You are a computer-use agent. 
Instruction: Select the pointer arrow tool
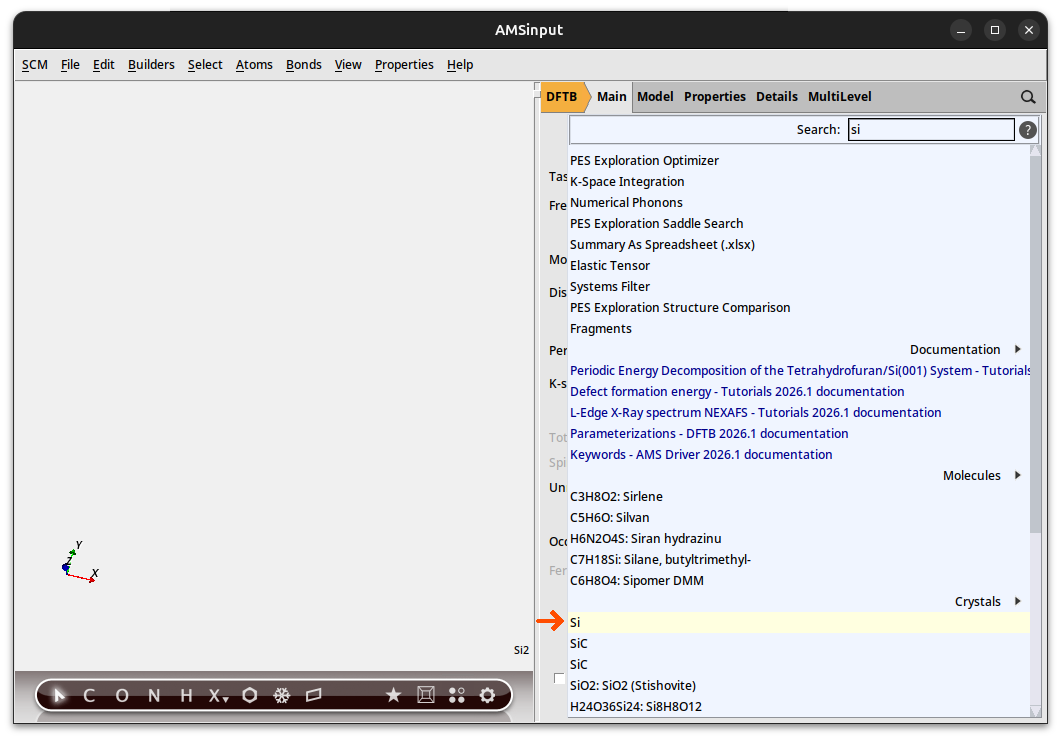coord(59,696)
